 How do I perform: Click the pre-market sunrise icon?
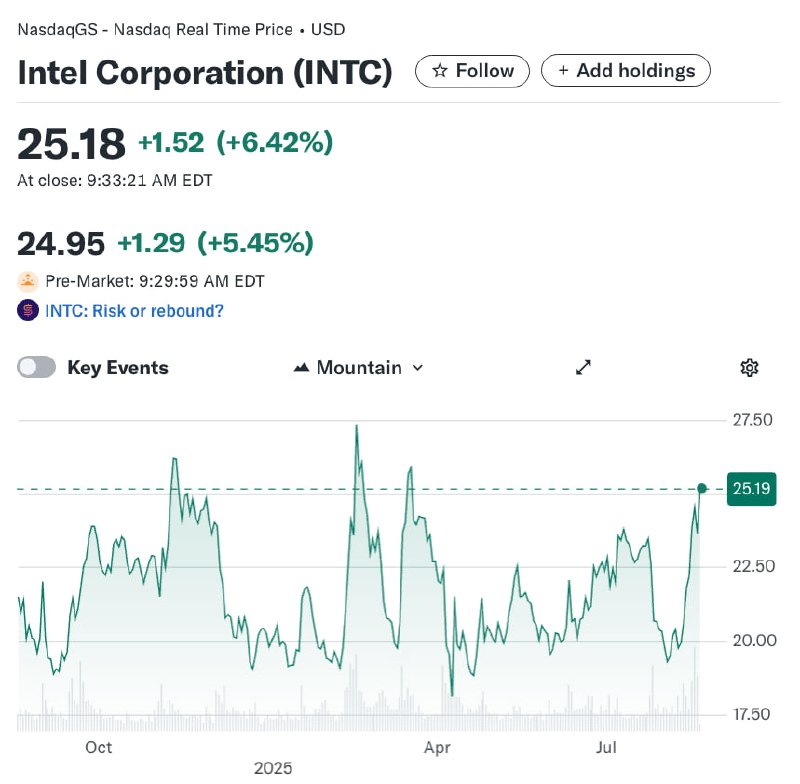click(x=28, y=281)
